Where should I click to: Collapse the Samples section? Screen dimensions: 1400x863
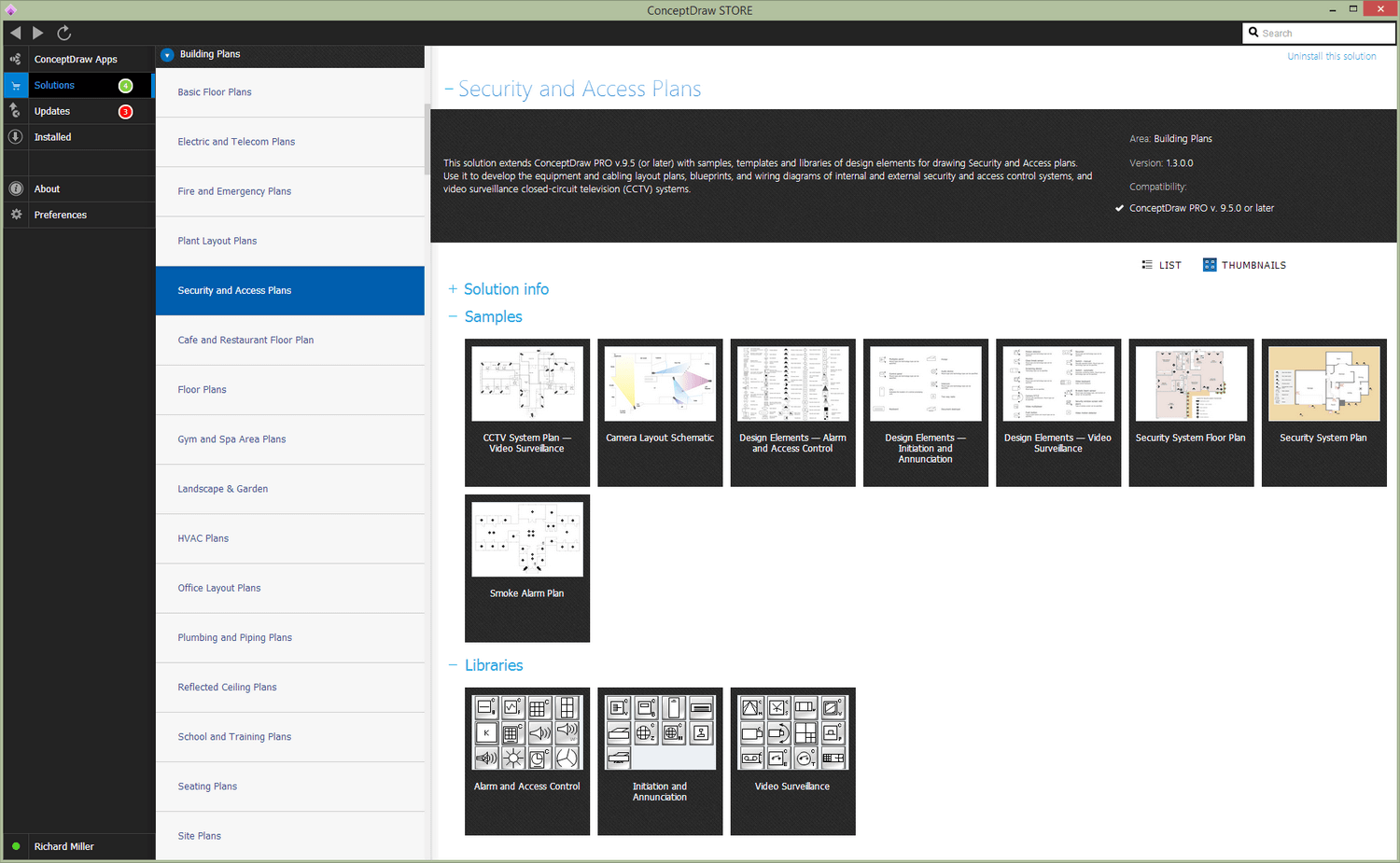[x=453, y=316]
